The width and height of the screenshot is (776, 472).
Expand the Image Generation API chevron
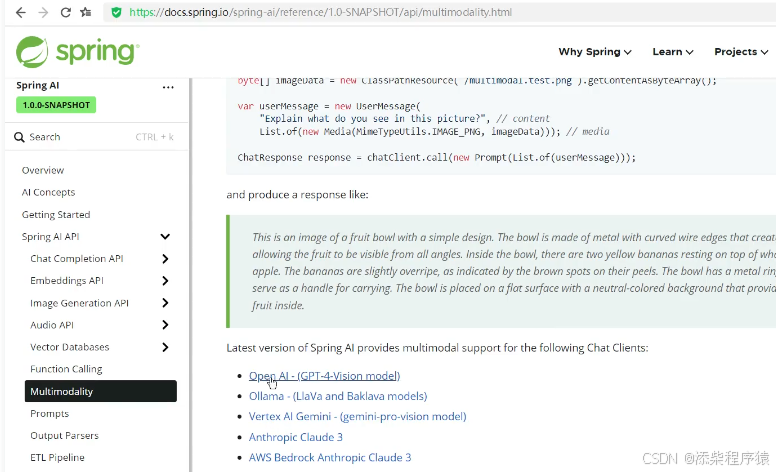pos(165,303)
